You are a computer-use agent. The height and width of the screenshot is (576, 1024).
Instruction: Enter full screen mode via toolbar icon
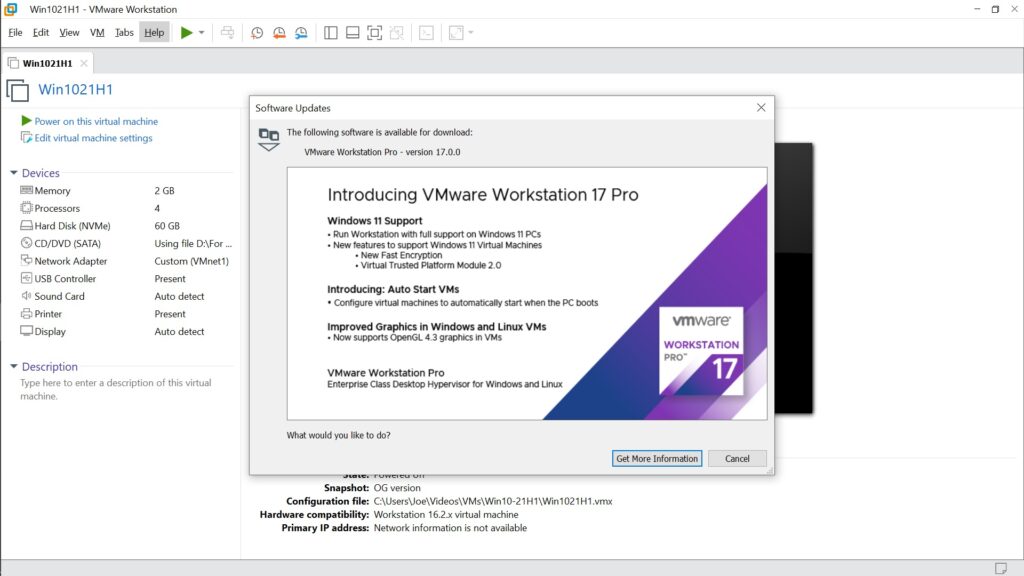click(x=374, y=32)
